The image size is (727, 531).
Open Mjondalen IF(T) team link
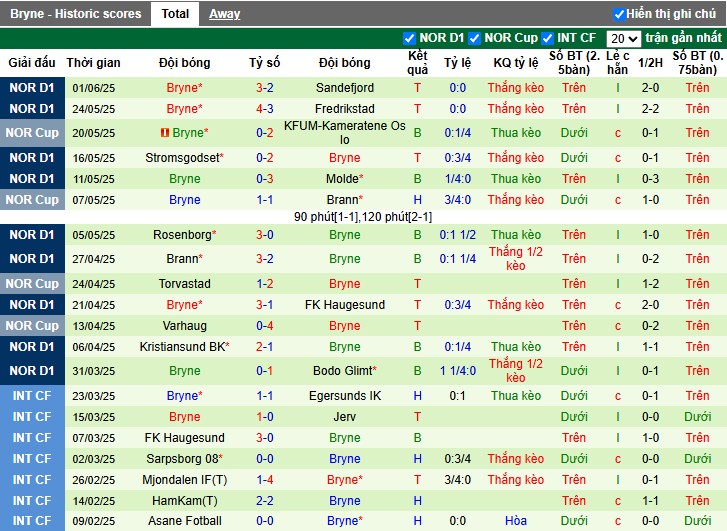click(x=185, y=480)
